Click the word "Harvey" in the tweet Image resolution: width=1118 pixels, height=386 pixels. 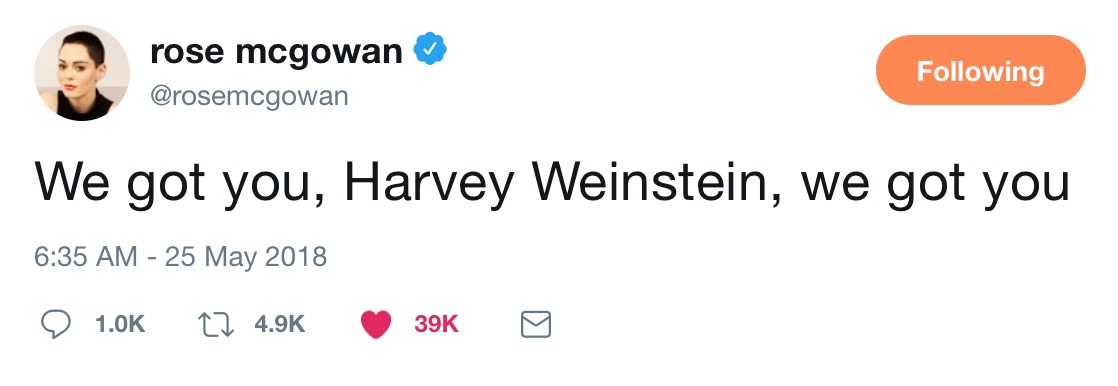click(x=429, y=183)
